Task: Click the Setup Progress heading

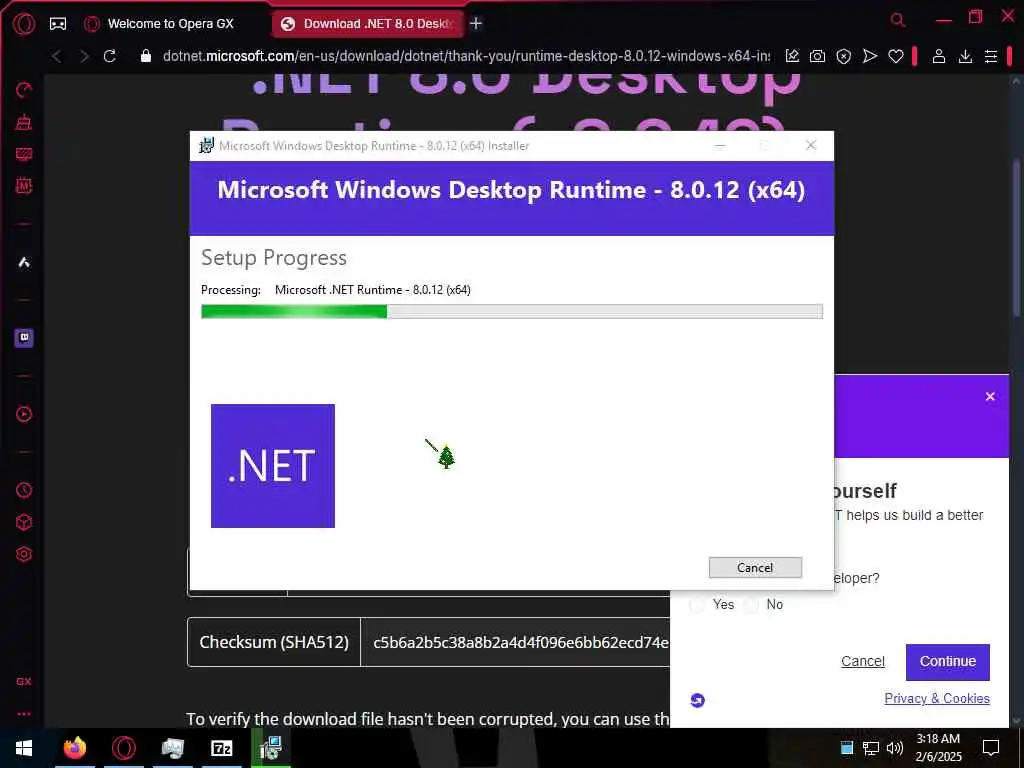Action: pos(274,258)
